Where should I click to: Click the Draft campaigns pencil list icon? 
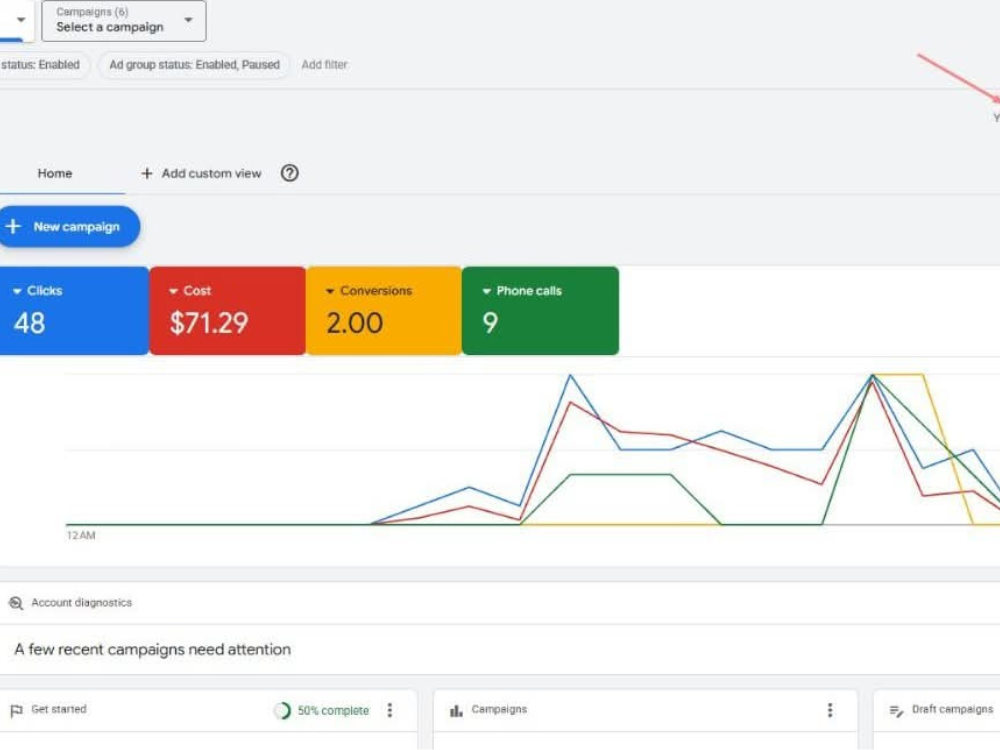click(896, 710)
